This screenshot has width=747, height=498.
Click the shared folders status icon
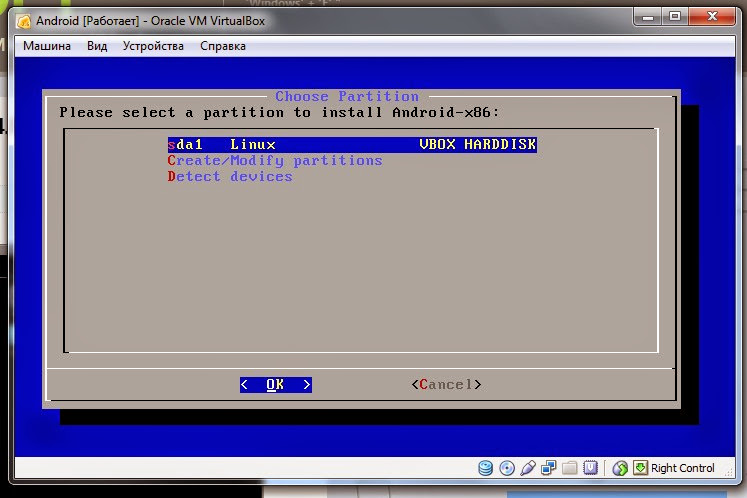coord(569,468)
